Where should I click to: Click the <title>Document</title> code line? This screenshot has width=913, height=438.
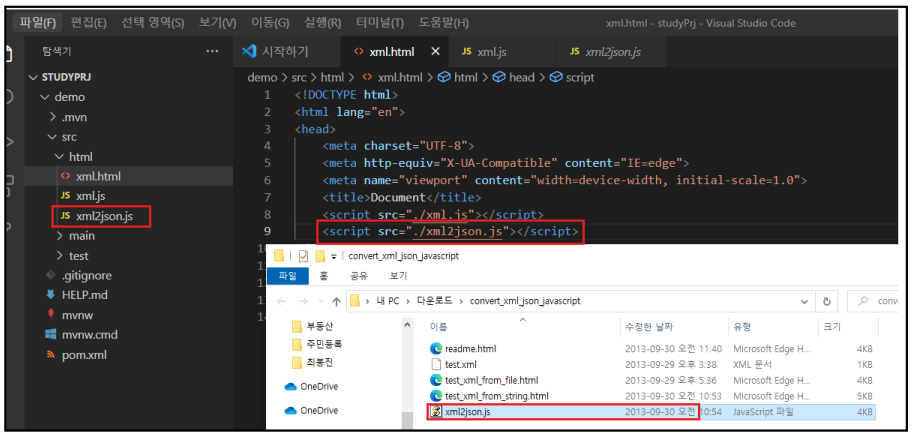tap(402, 197)
